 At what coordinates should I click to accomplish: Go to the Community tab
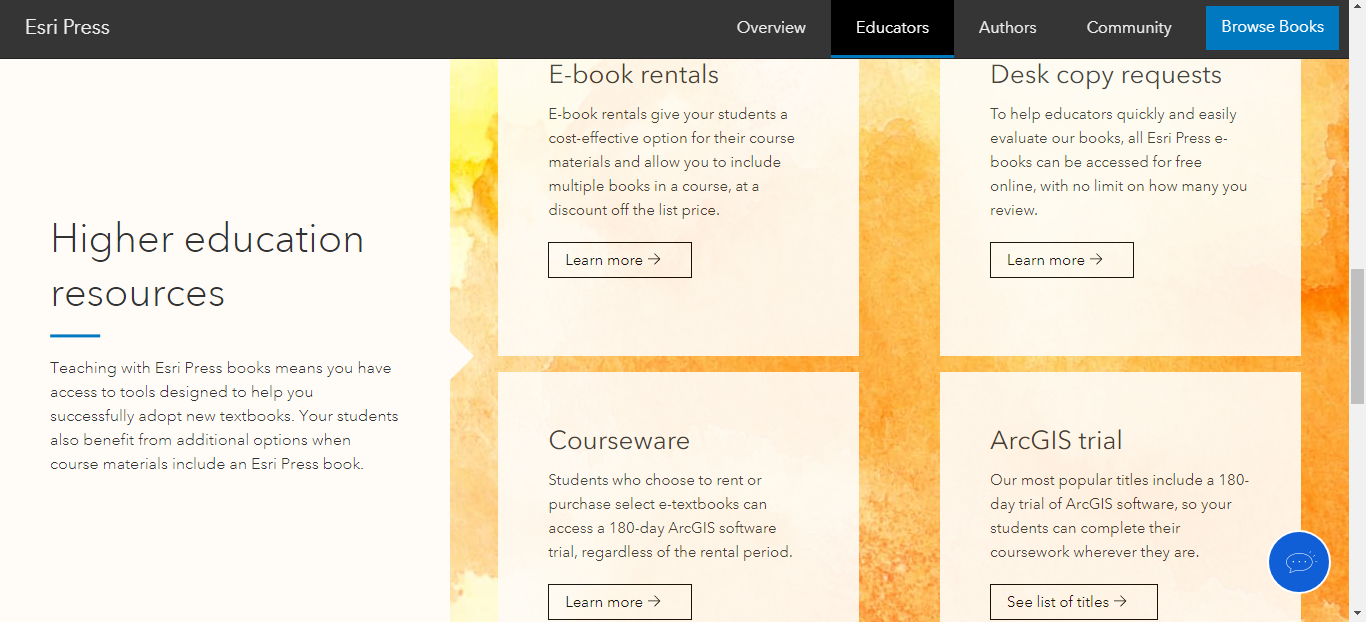point(1129,28)
